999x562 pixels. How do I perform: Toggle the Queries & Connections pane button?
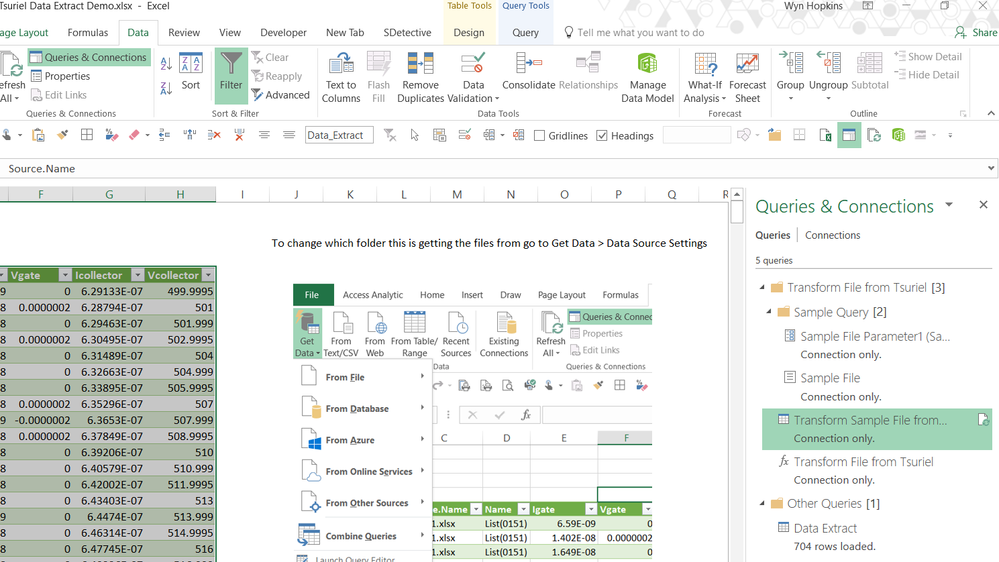point(89,57)
